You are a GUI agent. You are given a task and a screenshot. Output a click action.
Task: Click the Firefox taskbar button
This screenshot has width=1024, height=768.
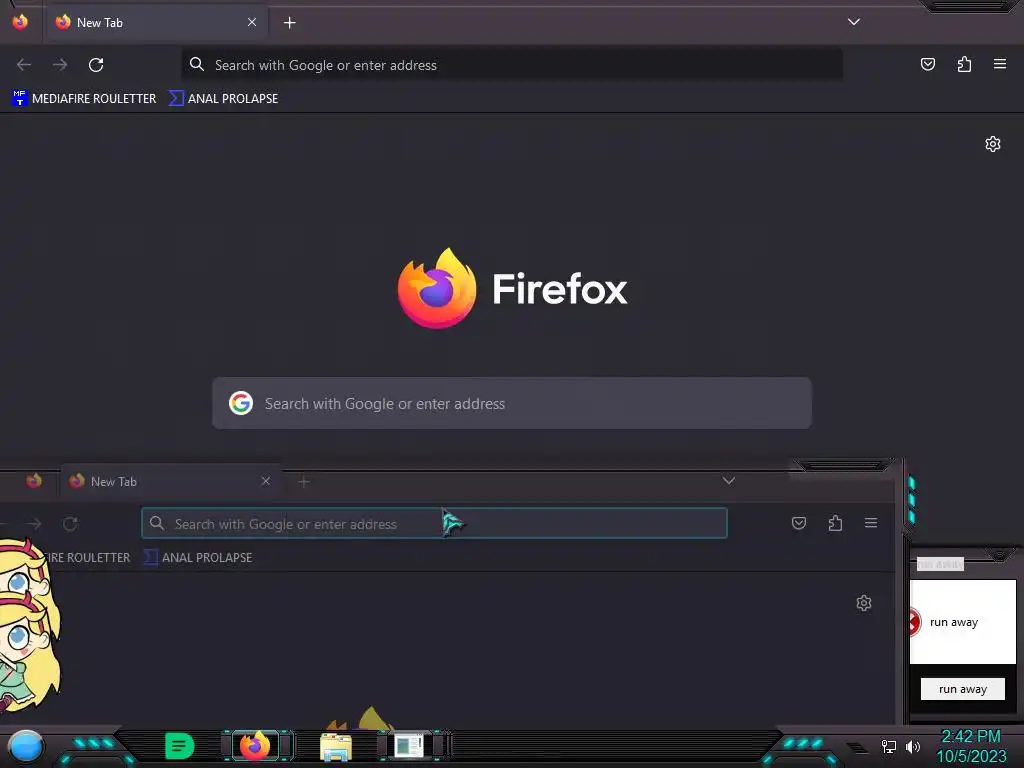pos(255,745)
